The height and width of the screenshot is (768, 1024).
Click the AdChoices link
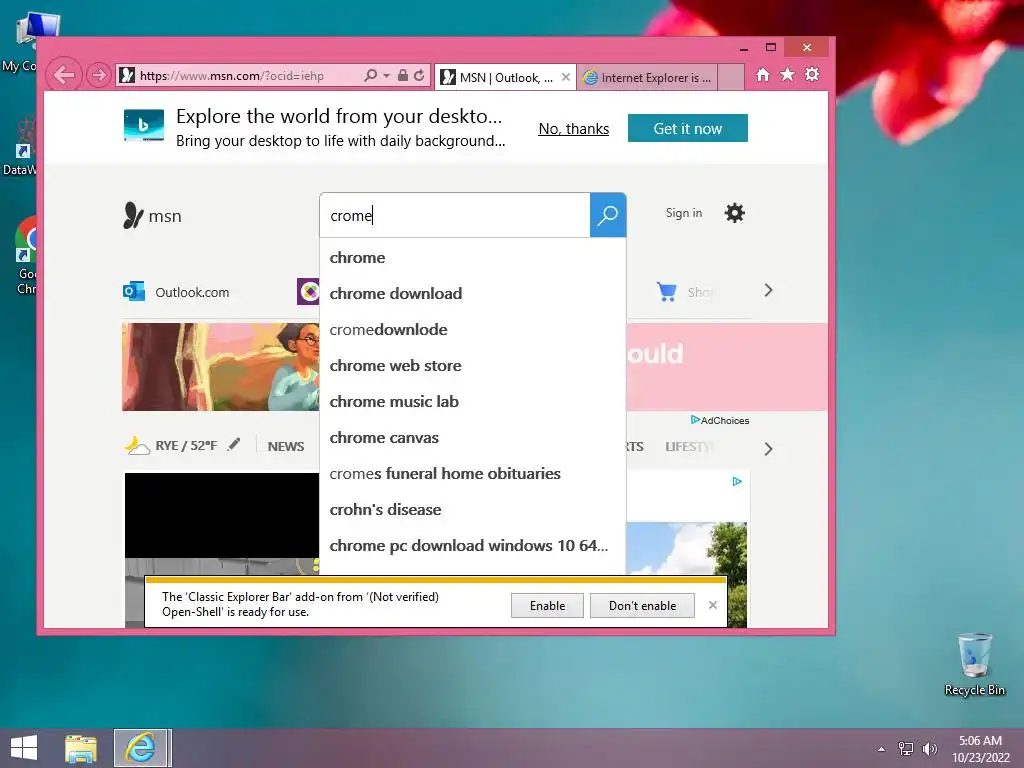720,421
